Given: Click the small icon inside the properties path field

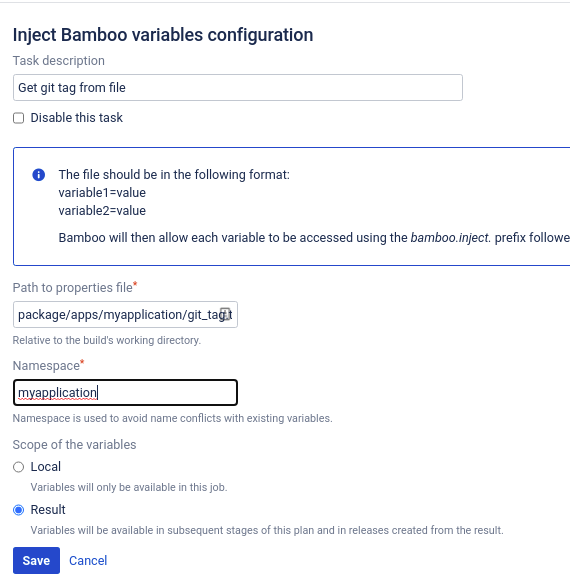Looking at the screenshot, I should coord(225,314).
